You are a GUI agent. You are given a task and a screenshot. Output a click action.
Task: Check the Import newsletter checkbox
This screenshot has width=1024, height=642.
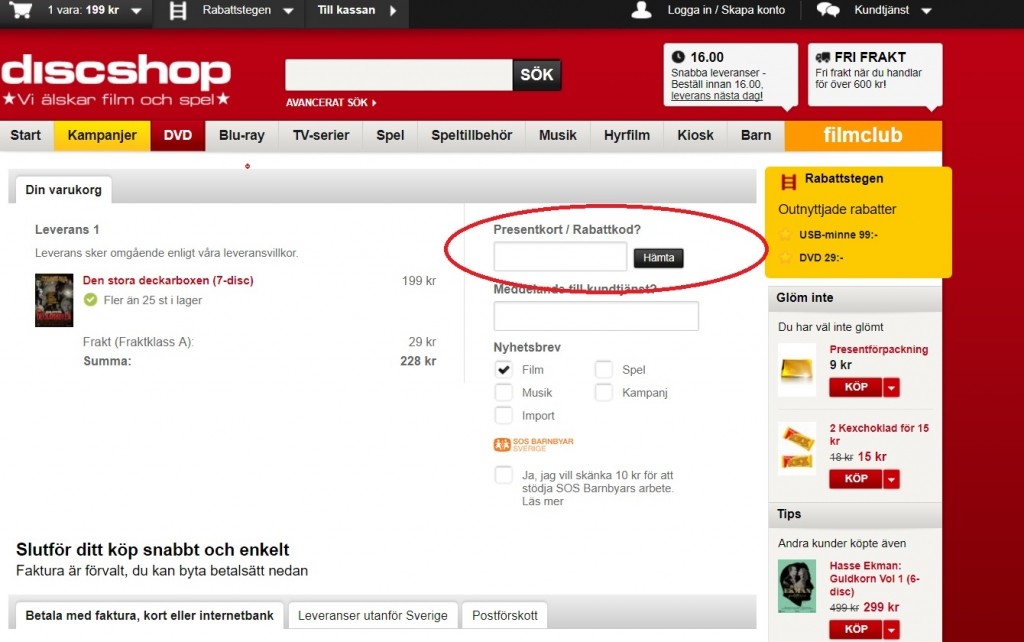tap(503, 415)
